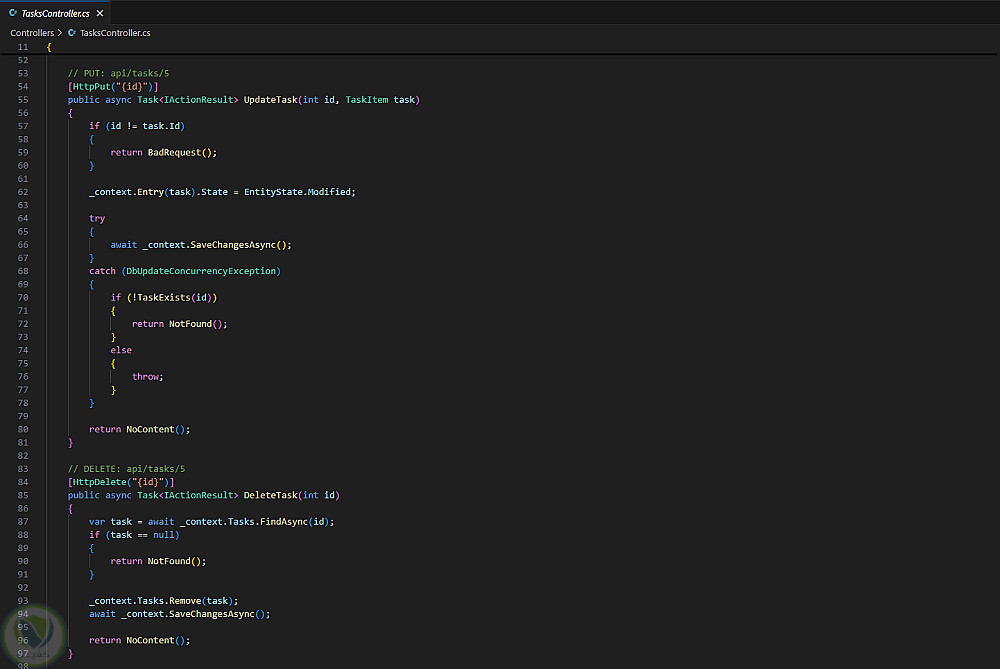Viewport: 1000px width, 669px height.
Task: Click the HttpDelete attribute on line 84
Action: click(98, 482)
